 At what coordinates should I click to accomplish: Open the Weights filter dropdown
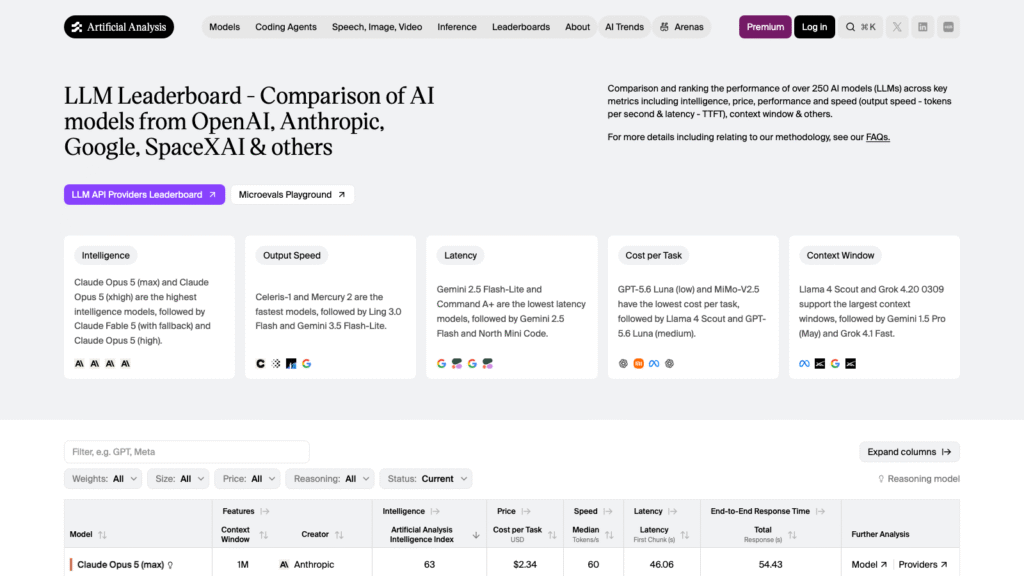pyautogui.click(x=103, y=479)
